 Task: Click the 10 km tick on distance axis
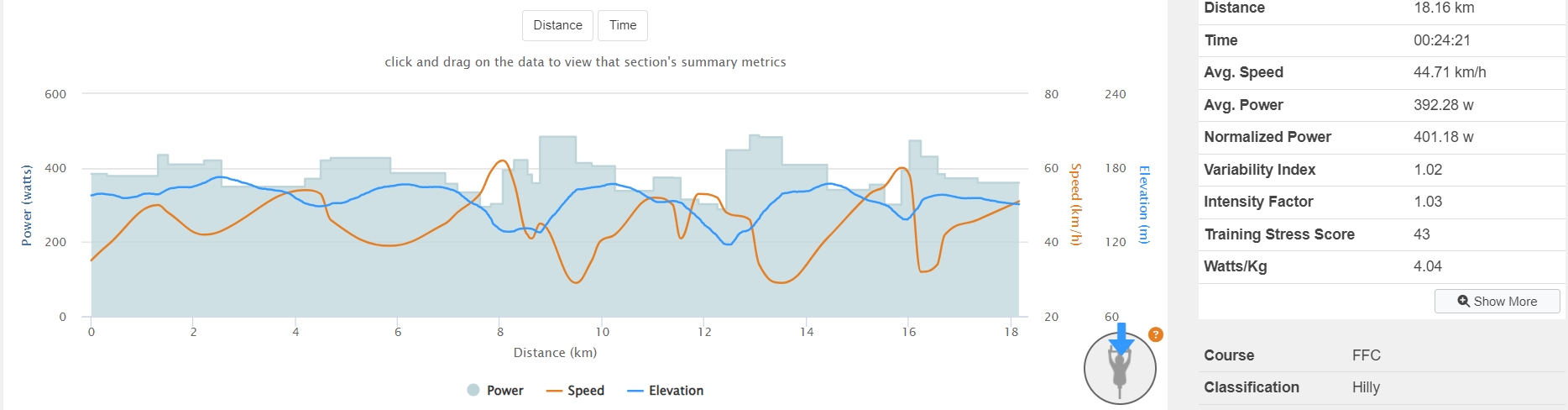[602, 332]
